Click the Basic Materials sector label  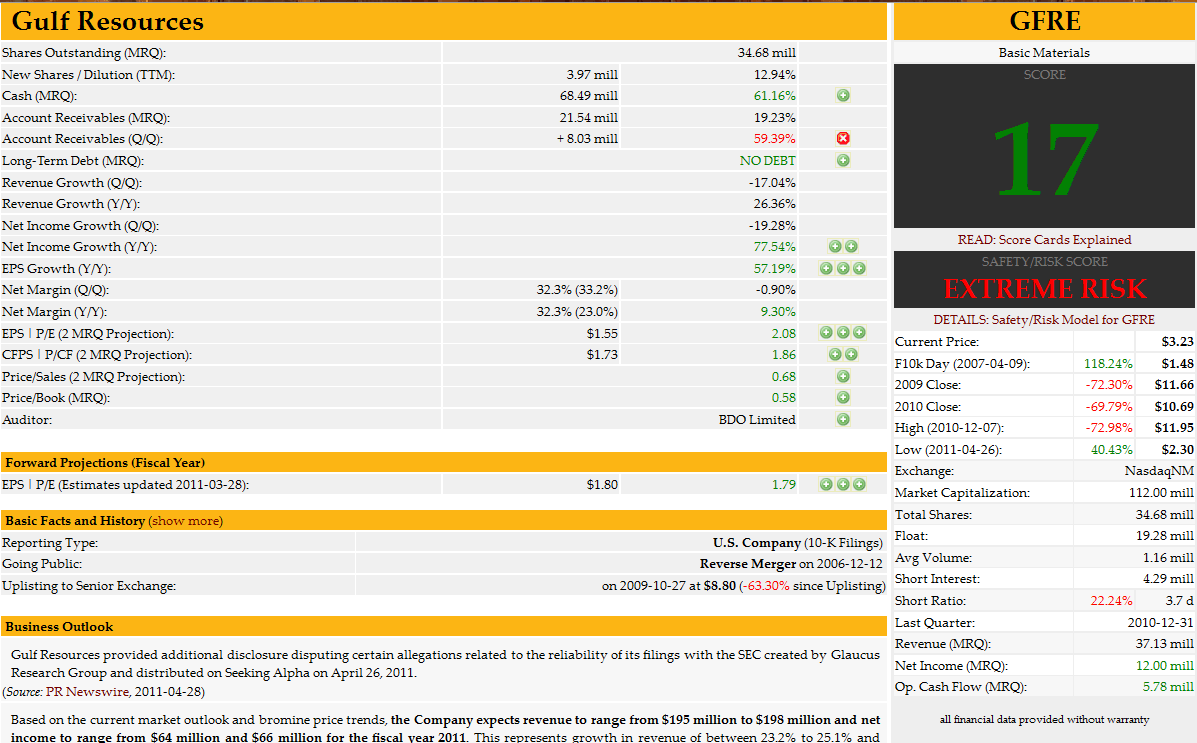coord(1044,53)
